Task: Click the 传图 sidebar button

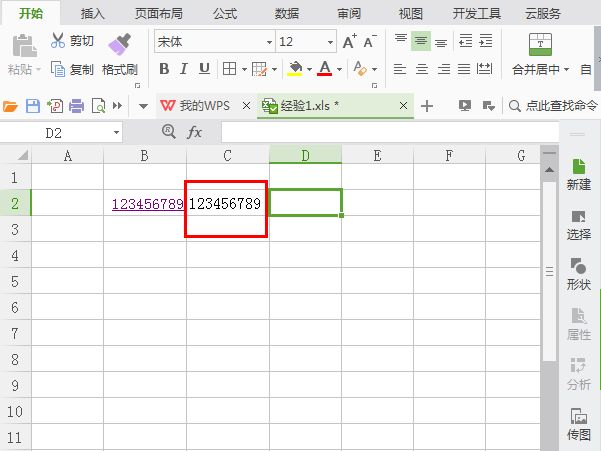Action: point(578,425)
